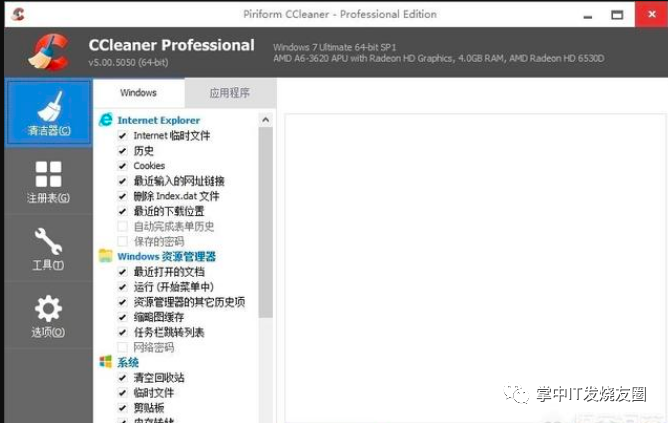Toggle 删除 Index.dat 文件 checkbox

point(122,196)
